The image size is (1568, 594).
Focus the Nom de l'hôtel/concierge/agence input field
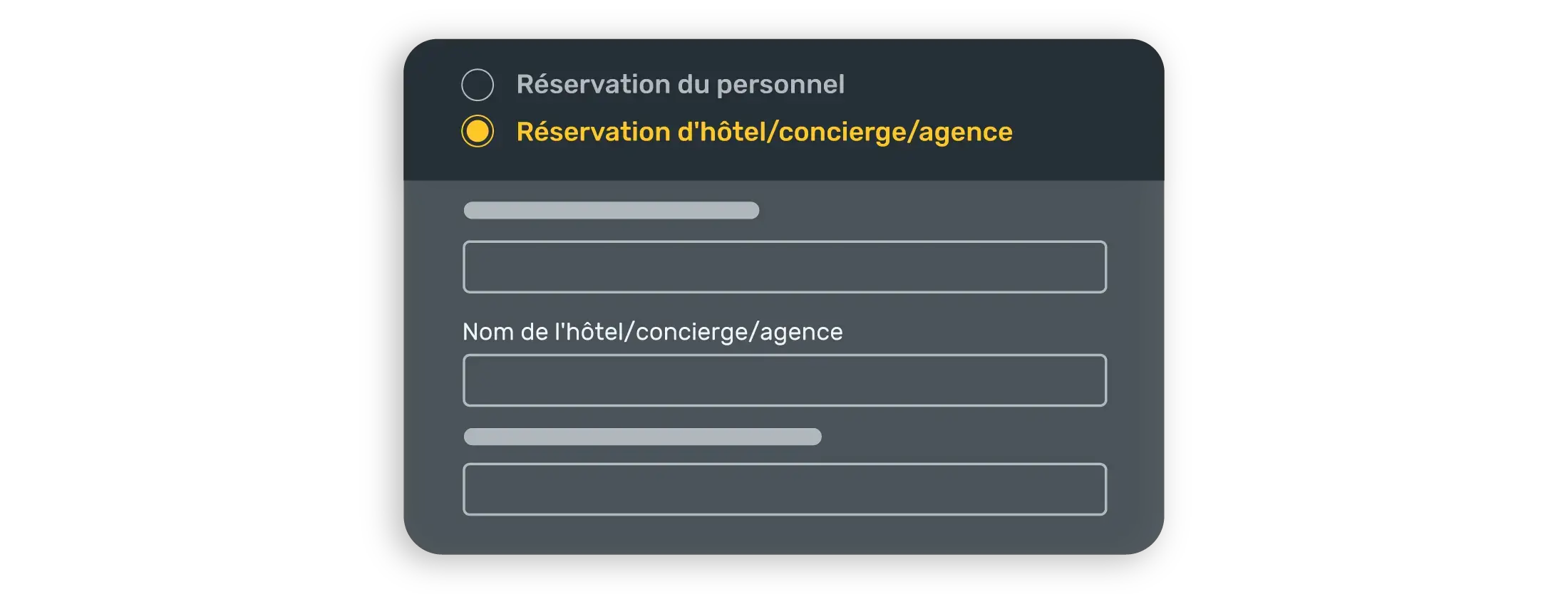[784, 380]
